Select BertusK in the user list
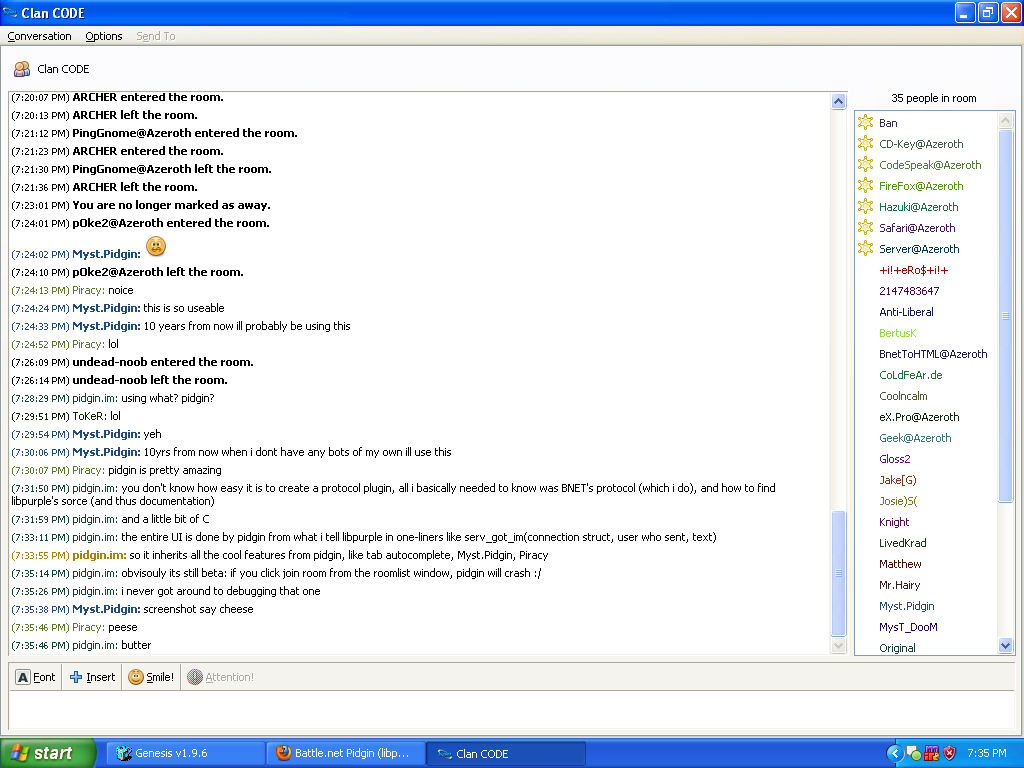Viewport: 1024px width, 768px height. [897, 333]
